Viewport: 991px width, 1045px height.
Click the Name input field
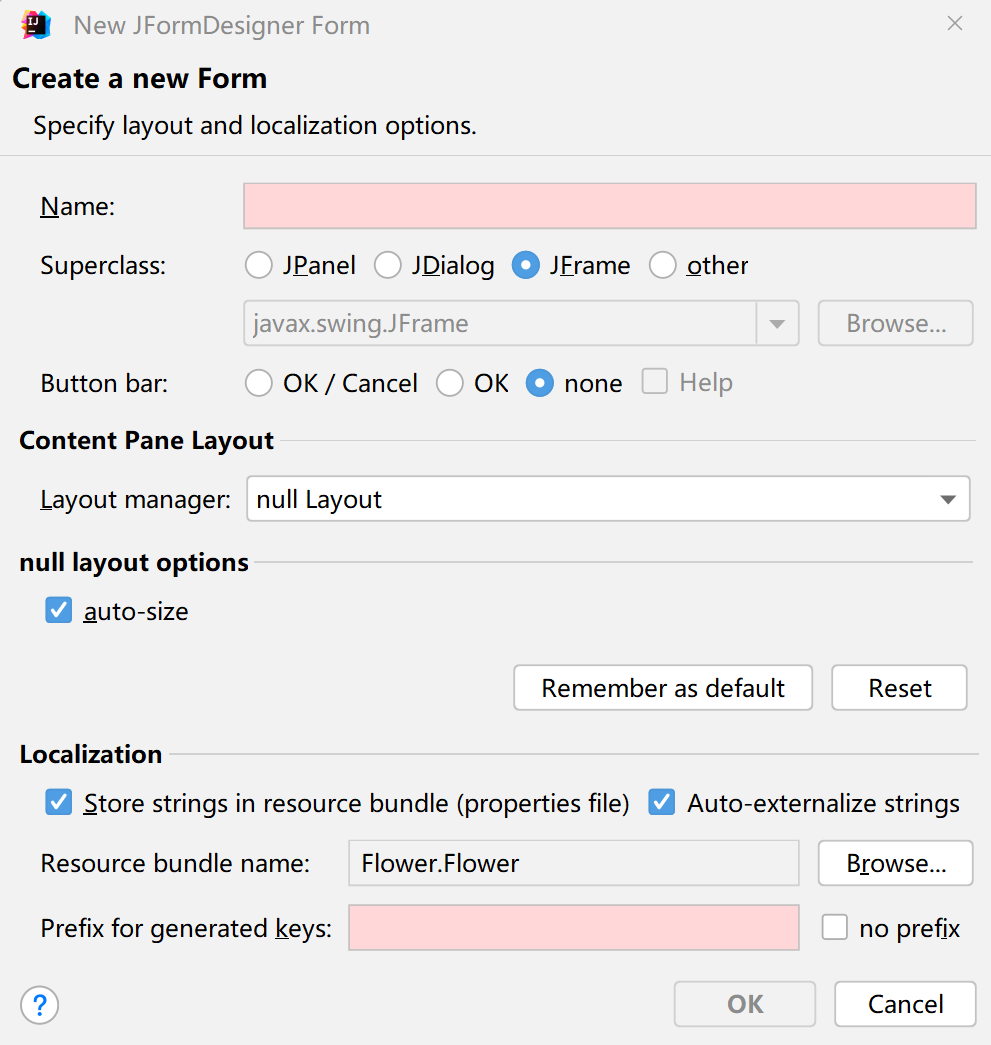click(x=609, y=206)
